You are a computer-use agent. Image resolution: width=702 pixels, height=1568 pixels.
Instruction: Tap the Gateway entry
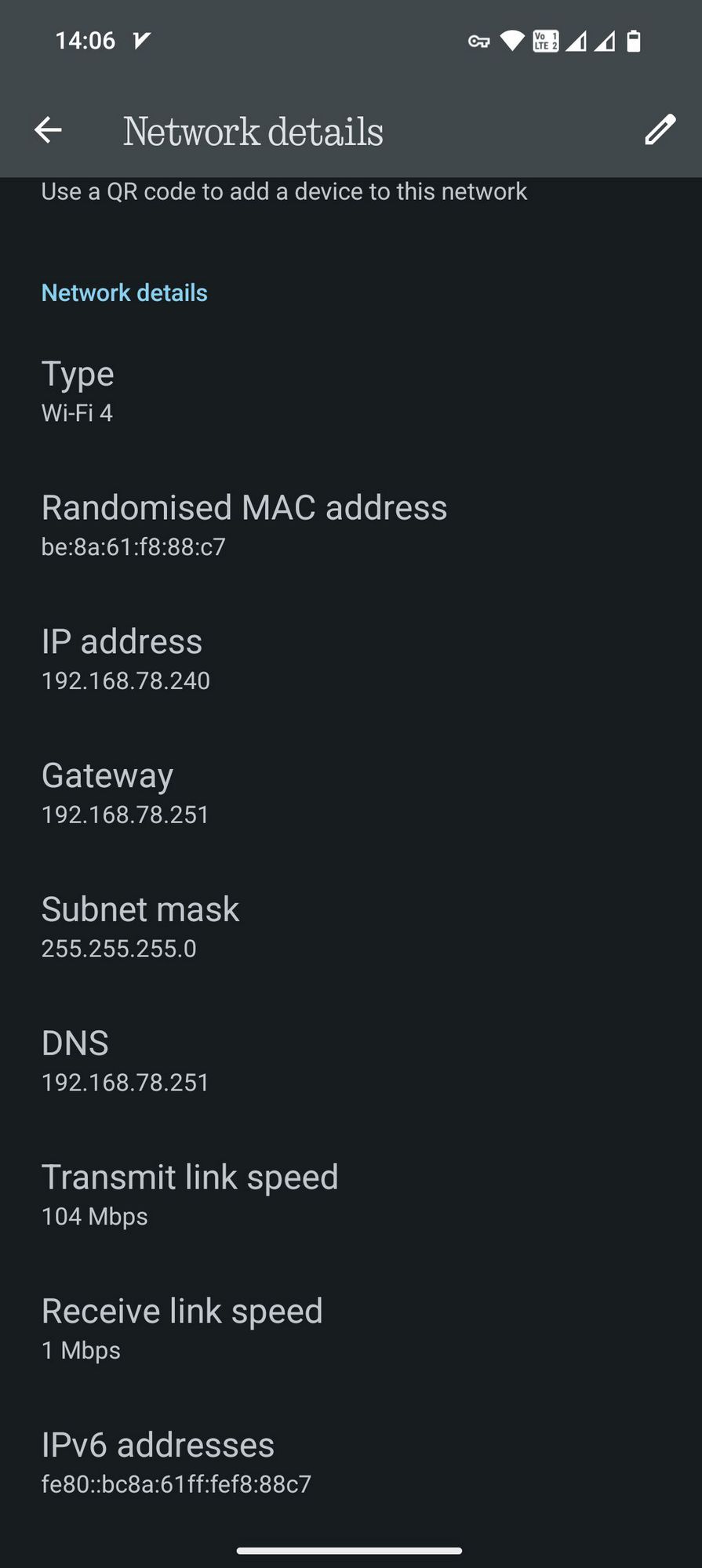[x=125, y=793]
